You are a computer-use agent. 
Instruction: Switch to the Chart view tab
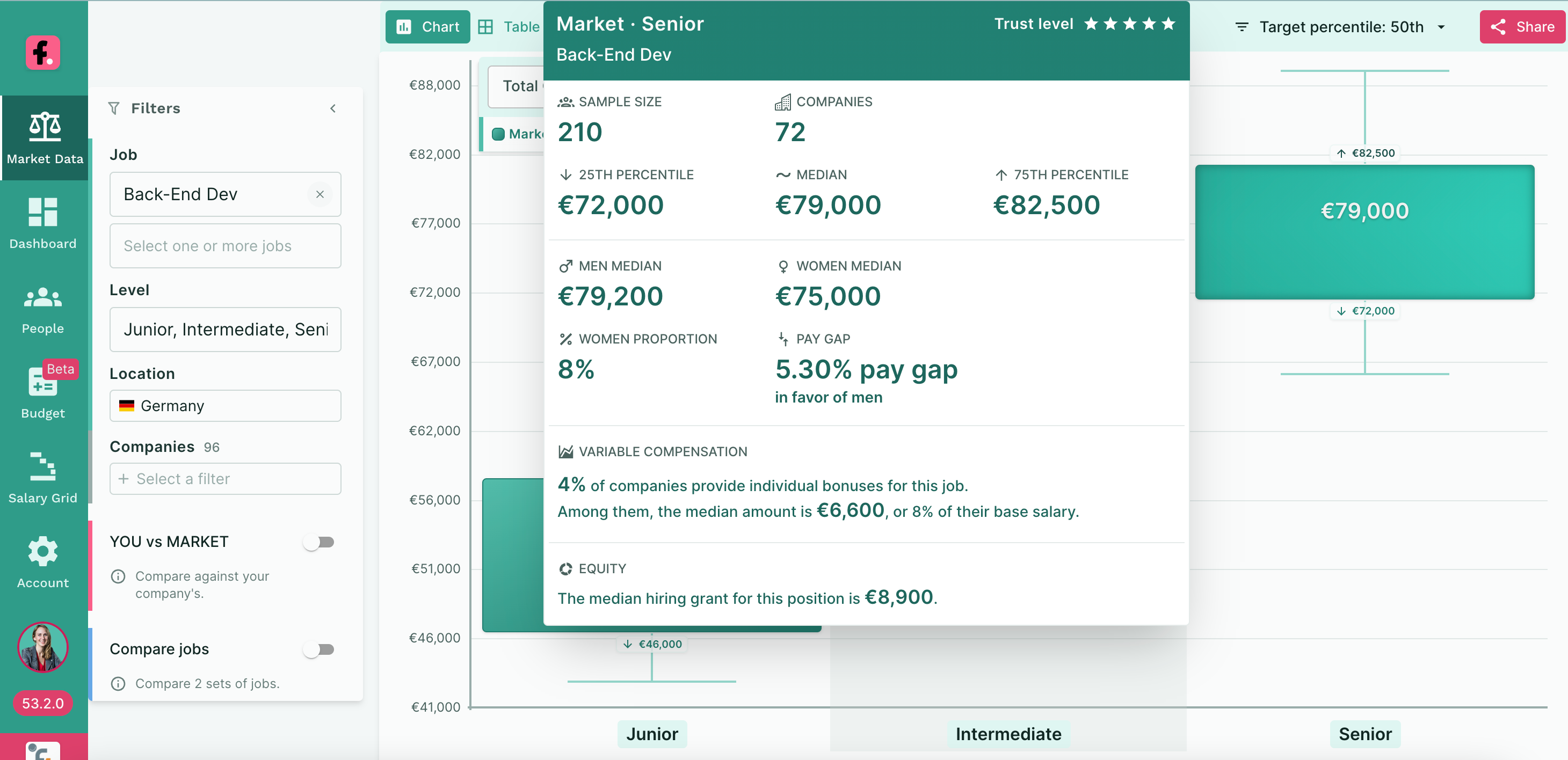coord(428,27)
